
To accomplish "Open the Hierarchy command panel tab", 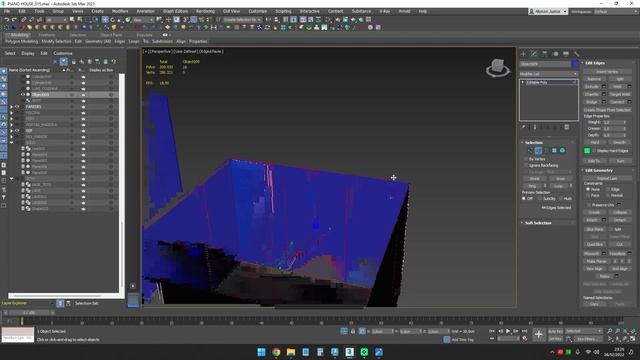I will coord(545,54).
